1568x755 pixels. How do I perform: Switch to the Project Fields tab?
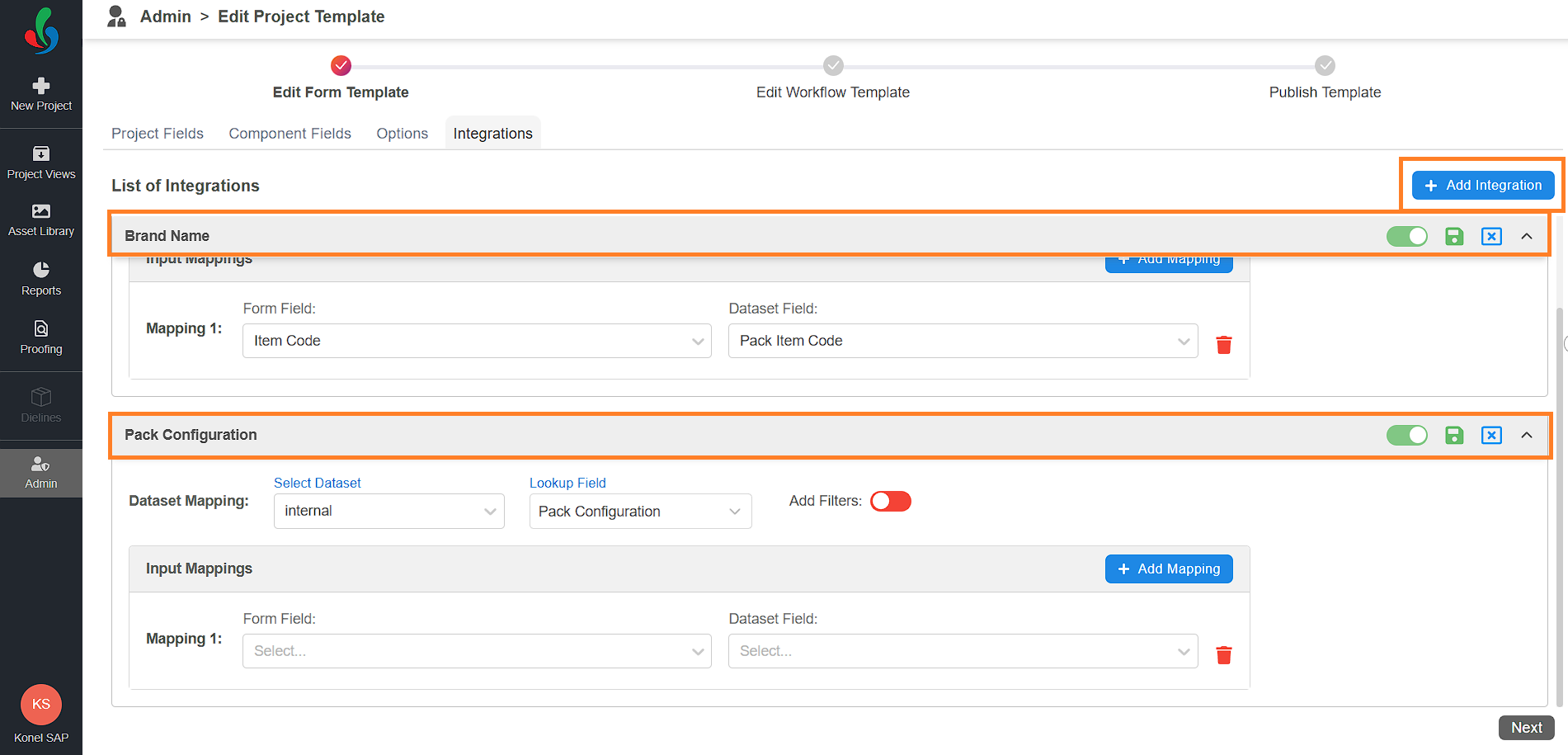point(158,134)
